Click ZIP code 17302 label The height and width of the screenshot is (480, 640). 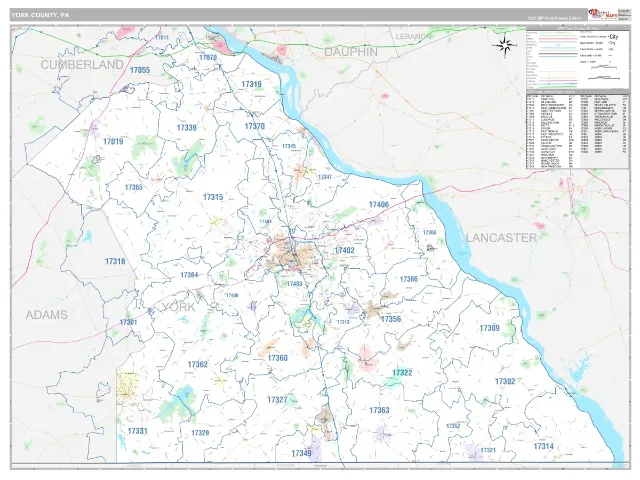505,381
